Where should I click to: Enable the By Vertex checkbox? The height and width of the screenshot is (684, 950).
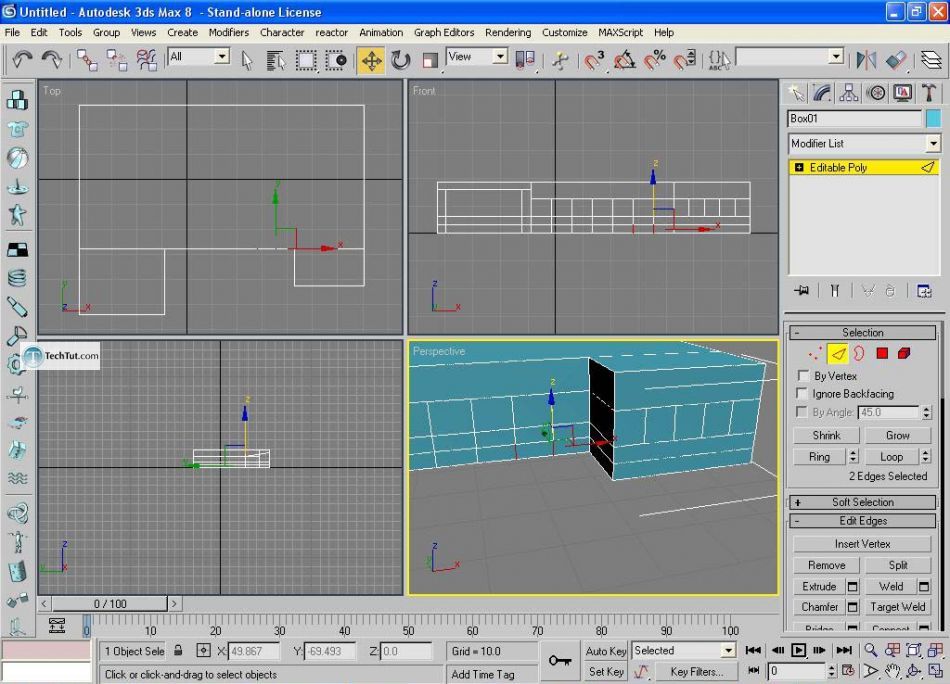[x=803, y=376]
